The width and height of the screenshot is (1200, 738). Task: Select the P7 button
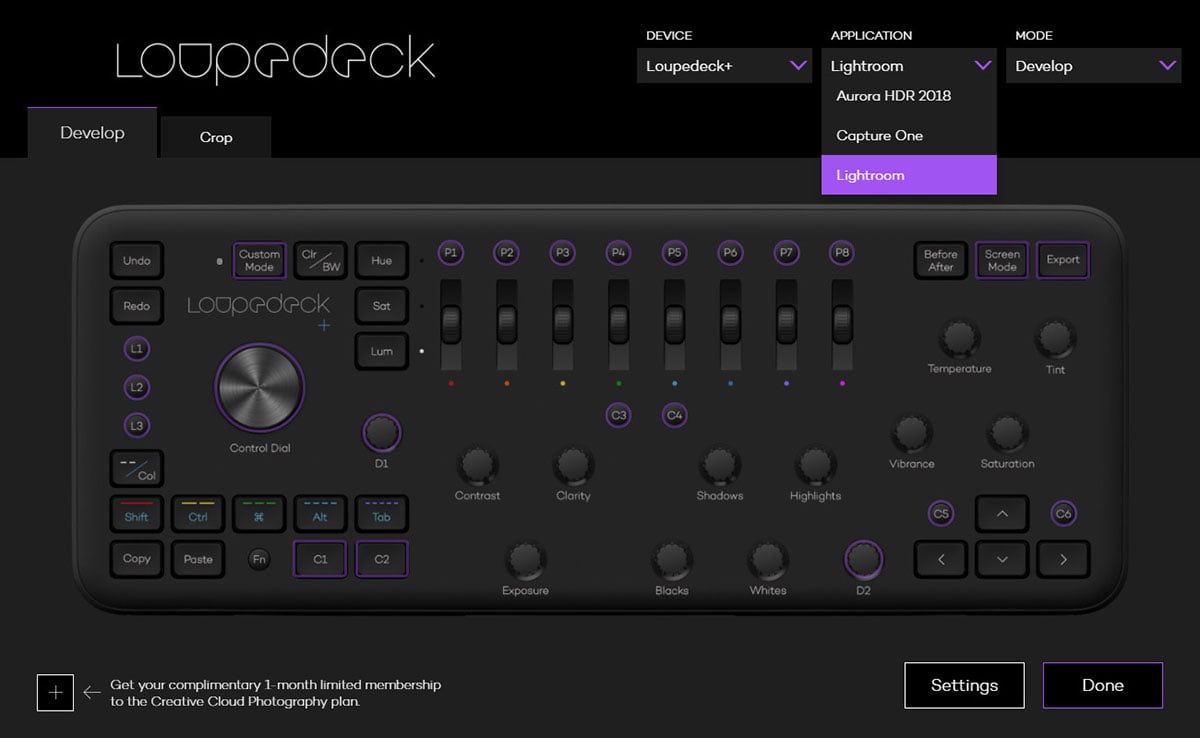[x=787, y=253]
